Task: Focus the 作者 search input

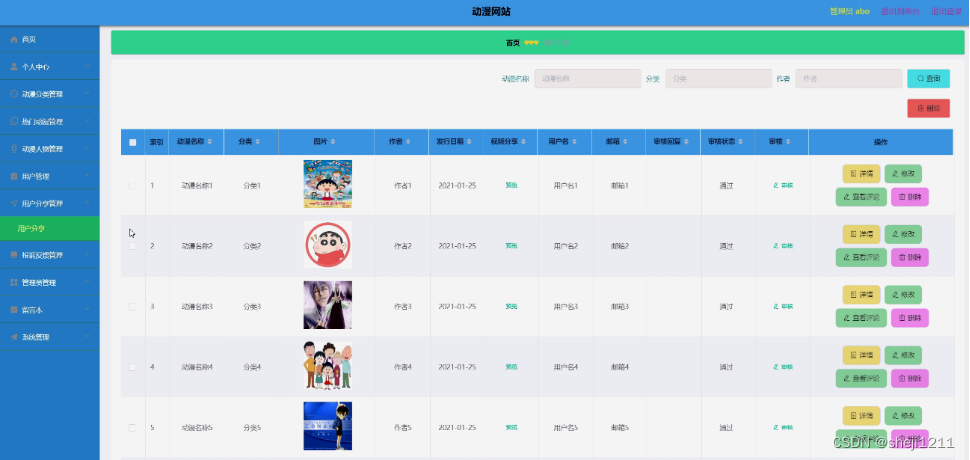Action: pyautogui.click(x=849, y=79)
